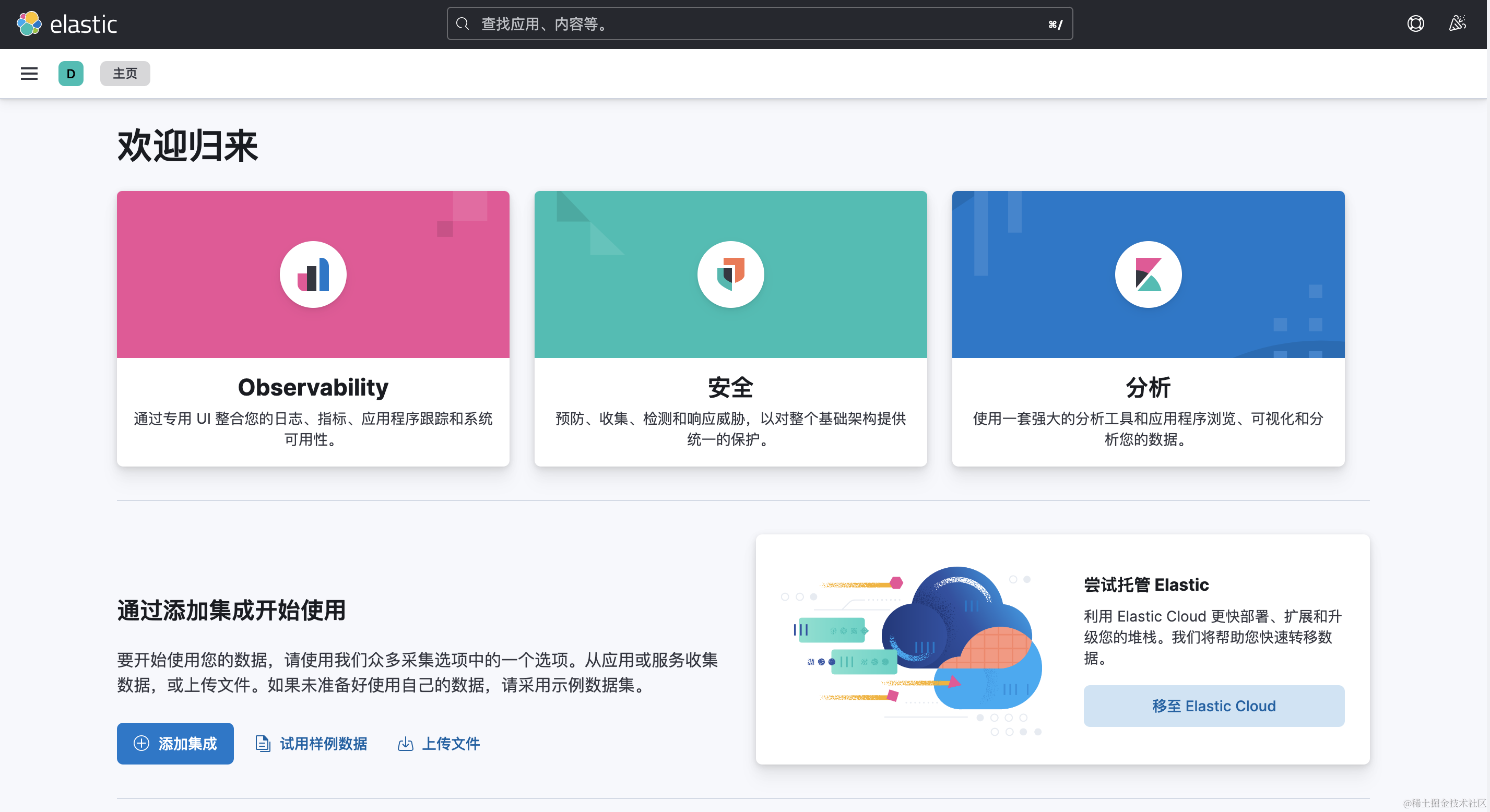Open the hamburger navigation menu
This screenshot has height=812, width=1490.
point(29,74)
